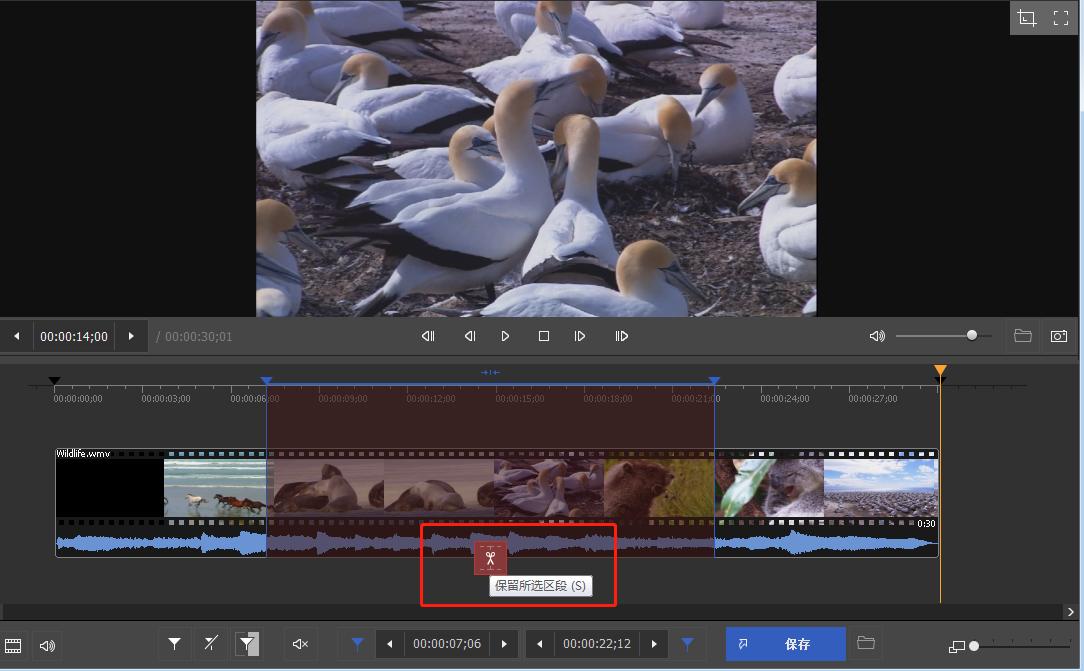The image size is (1084, 671).
Task: Play the video preview
Action: click(x=505, y=336)
